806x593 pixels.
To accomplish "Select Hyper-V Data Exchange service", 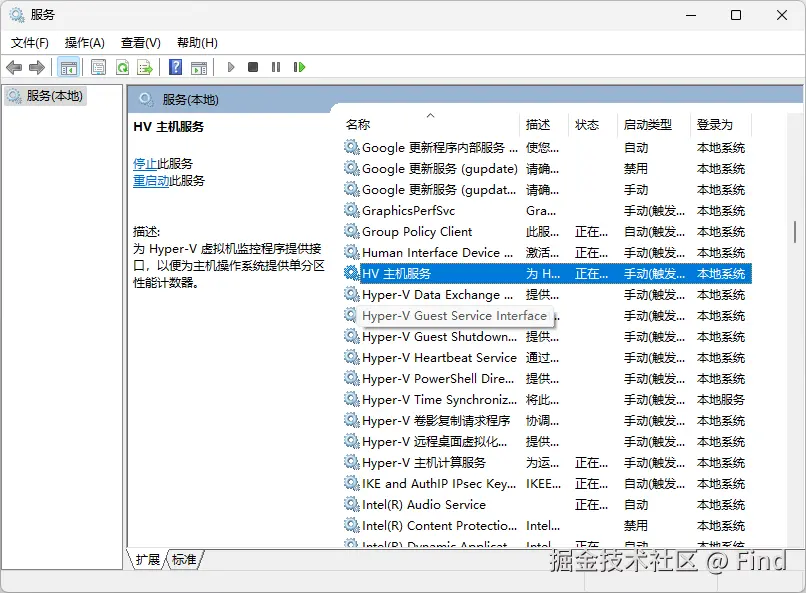I will pos(547,295).
